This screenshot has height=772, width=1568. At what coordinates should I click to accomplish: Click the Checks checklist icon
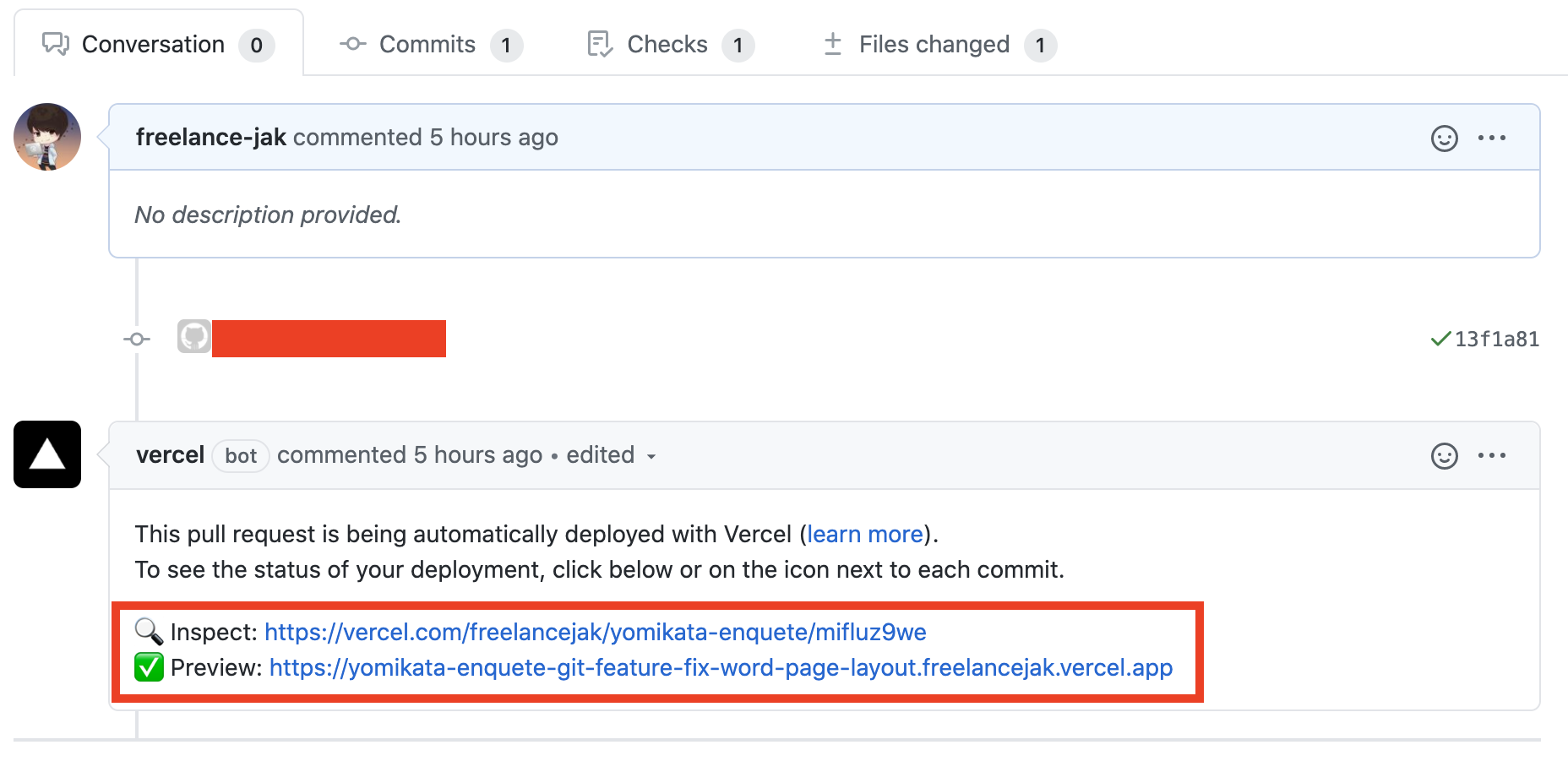pyautogui.click(x=600, y=44)
